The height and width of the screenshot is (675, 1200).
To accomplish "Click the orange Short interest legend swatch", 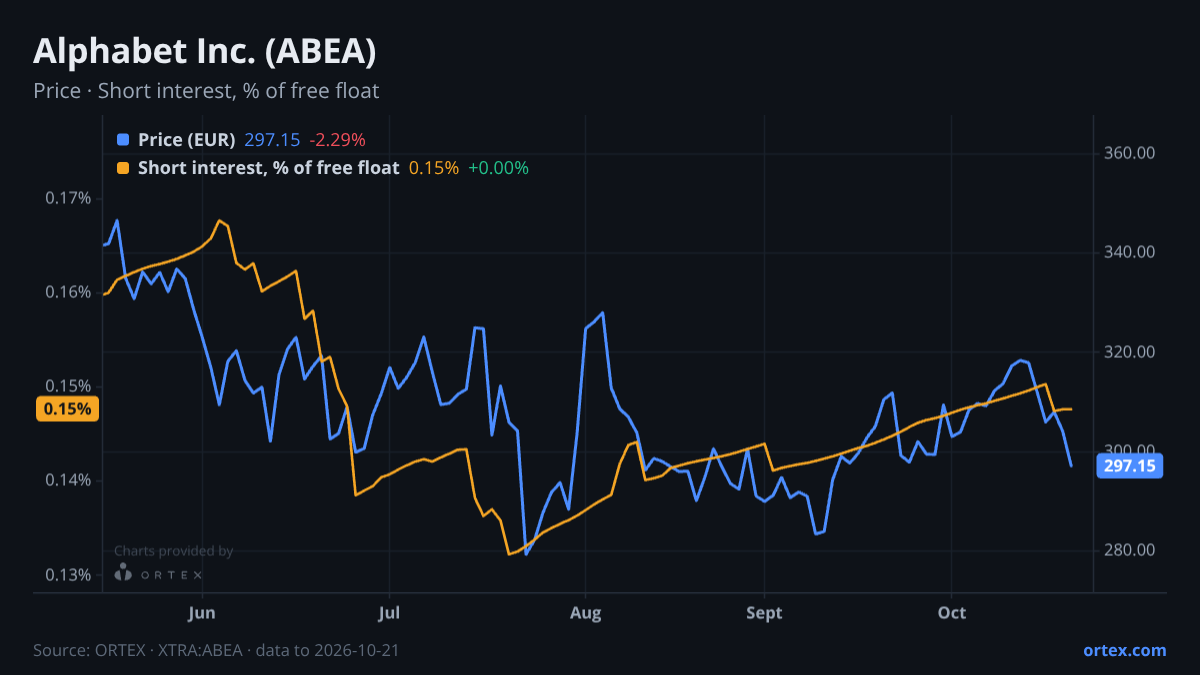I will click(123, 168).
